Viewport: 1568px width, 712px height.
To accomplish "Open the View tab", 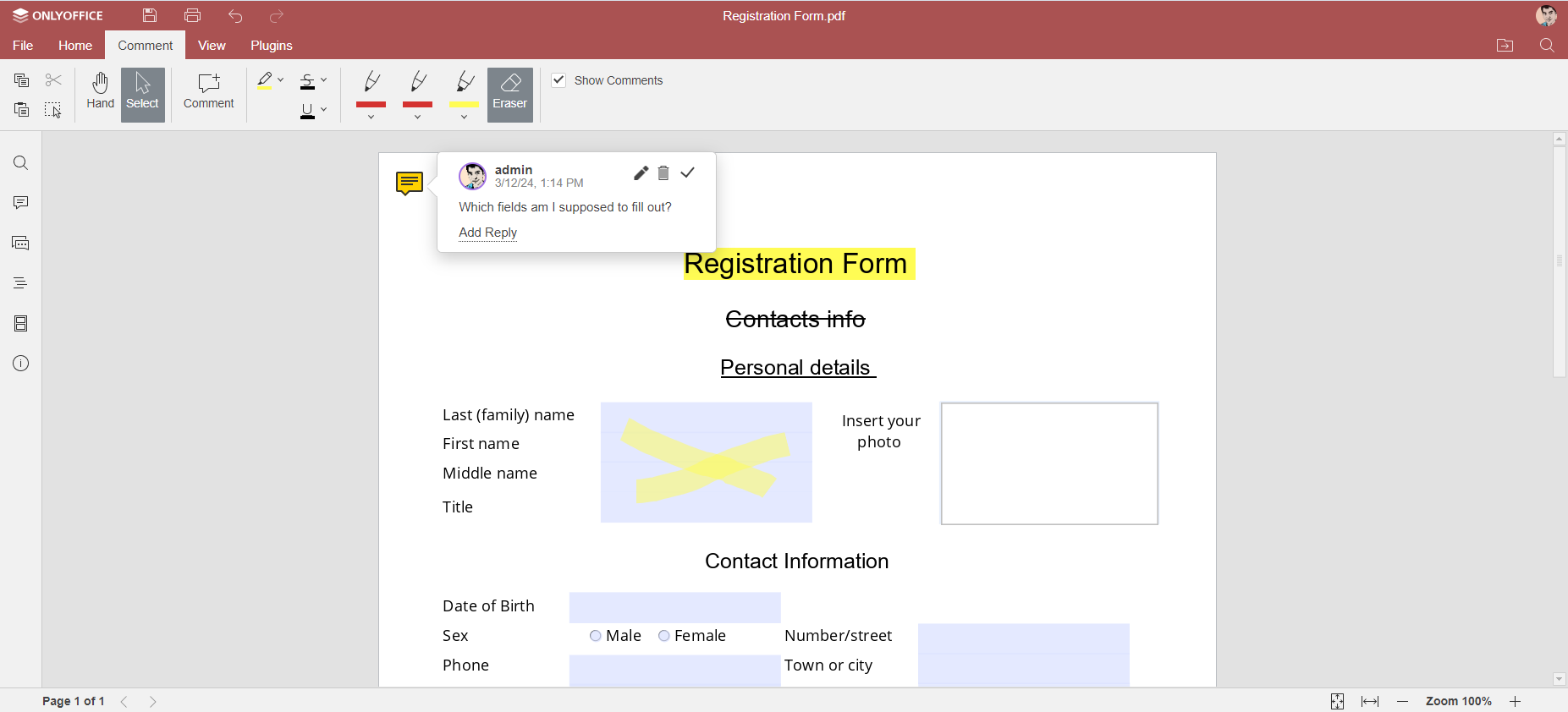I will coord(212,46).
